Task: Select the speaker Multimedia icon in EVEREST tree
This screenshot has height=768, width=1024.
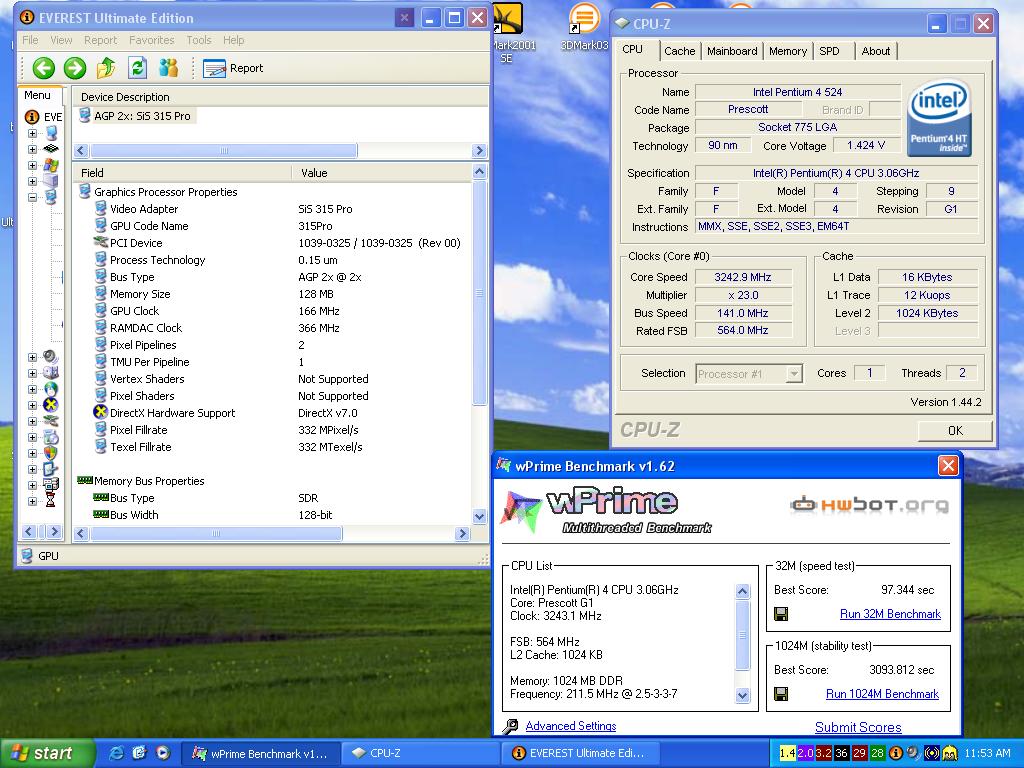Action: tap(50, 357)
